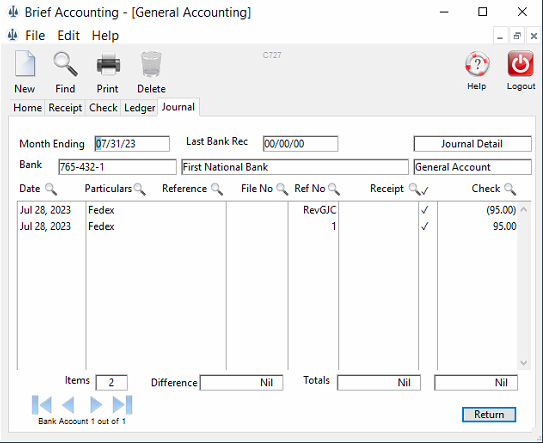This screenshot has height=443, width=543.
Task: Toggle cleared checkmark on RevGJC row
Action: (425, 210)
